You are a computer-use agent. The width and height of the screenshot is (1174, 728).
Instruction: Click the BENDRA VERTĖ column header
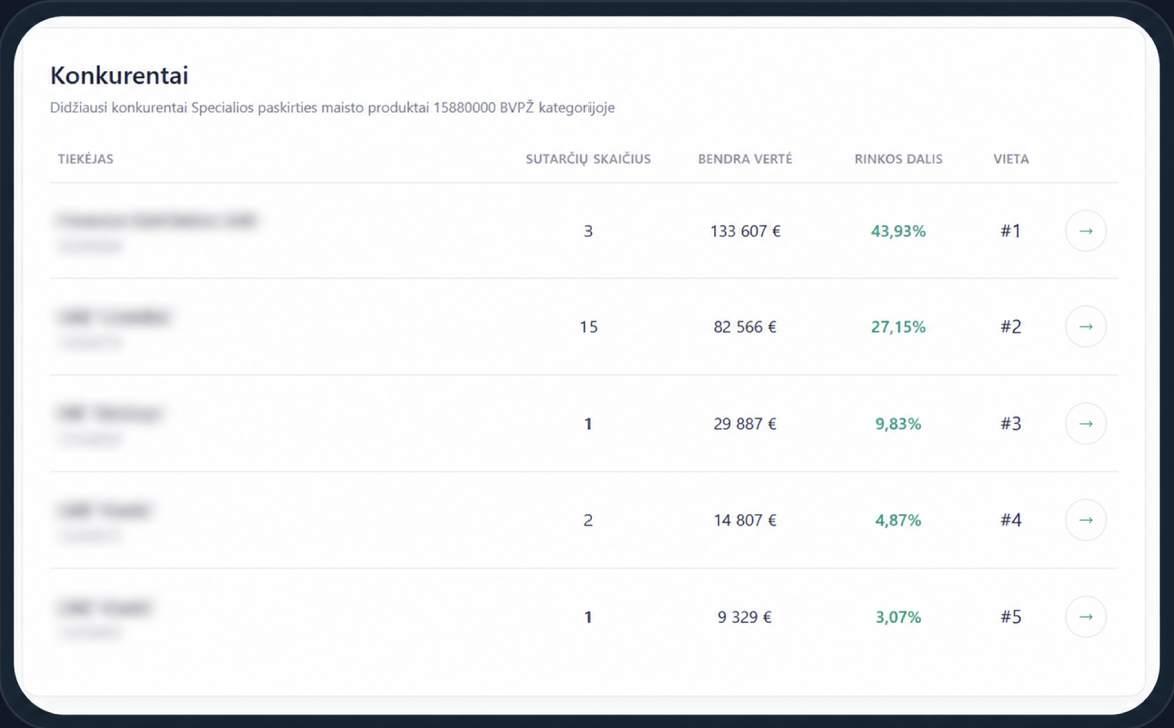[745, 159]
